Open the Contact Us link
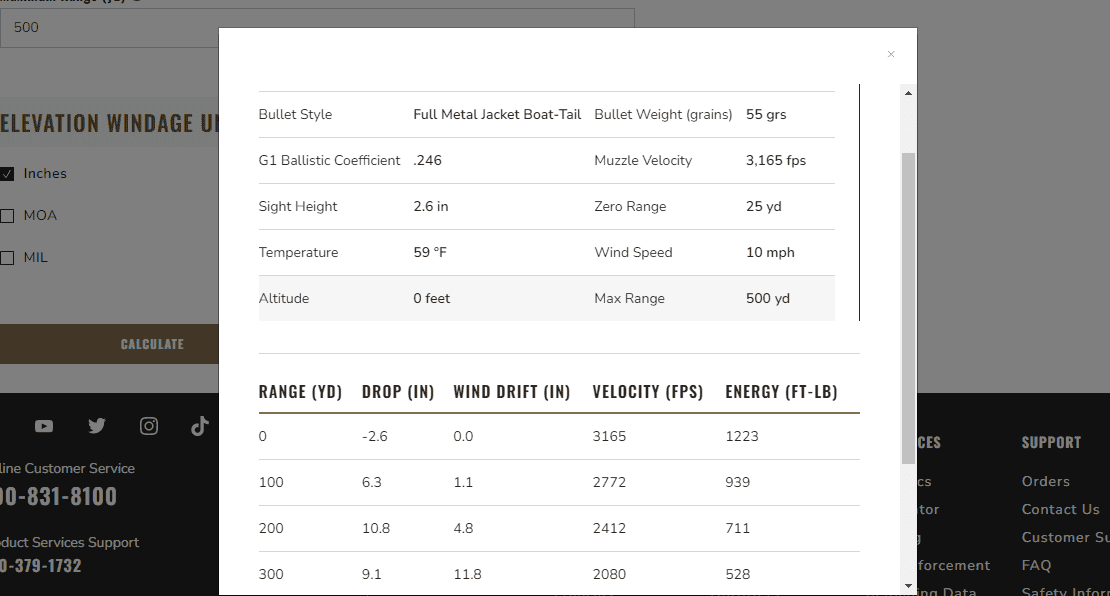Image resolution: width=1110 pixels, height=596 pixels. [x=1060, y=510]
